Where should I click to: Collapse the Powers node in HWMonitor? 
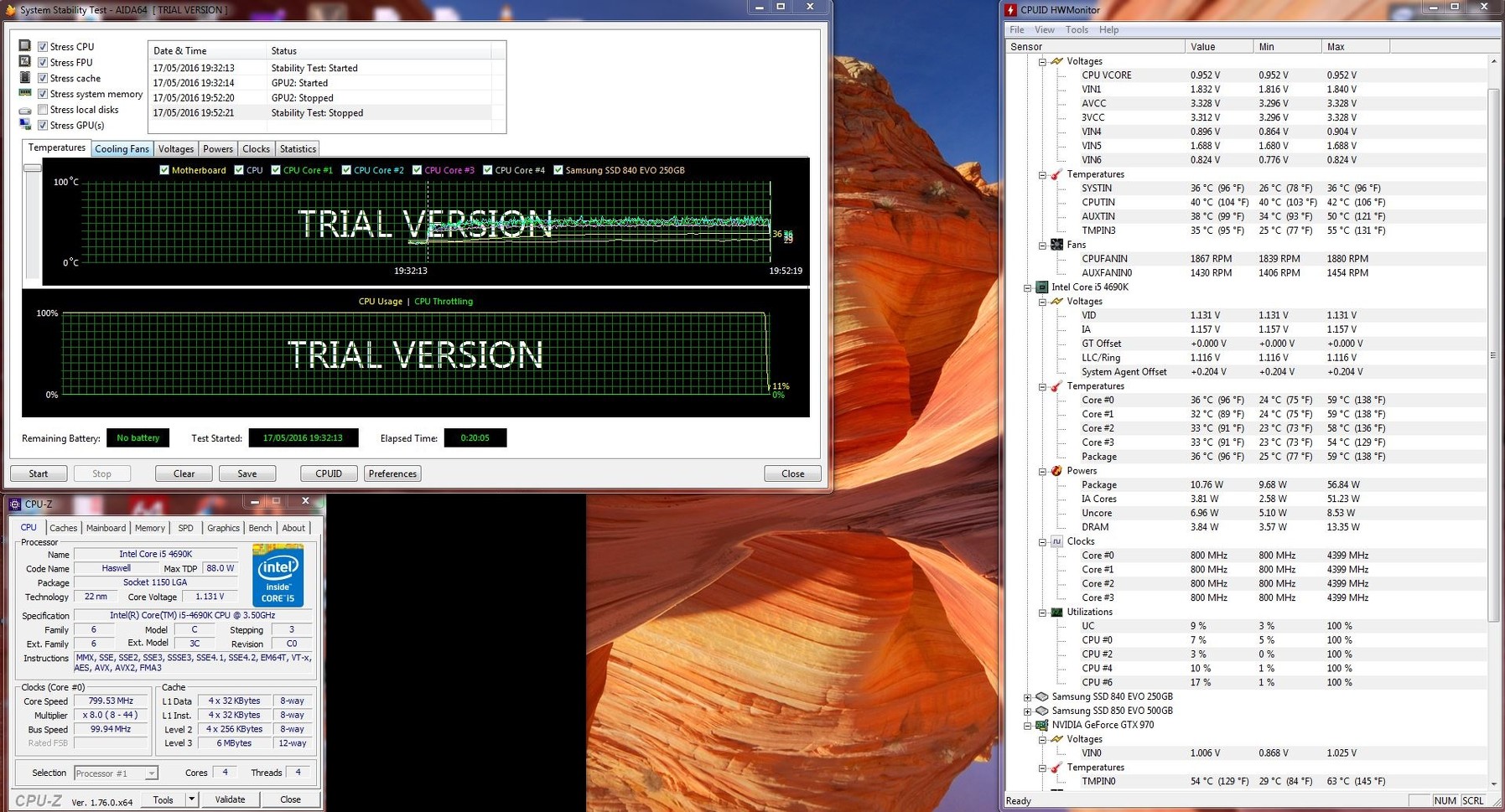1042,471
